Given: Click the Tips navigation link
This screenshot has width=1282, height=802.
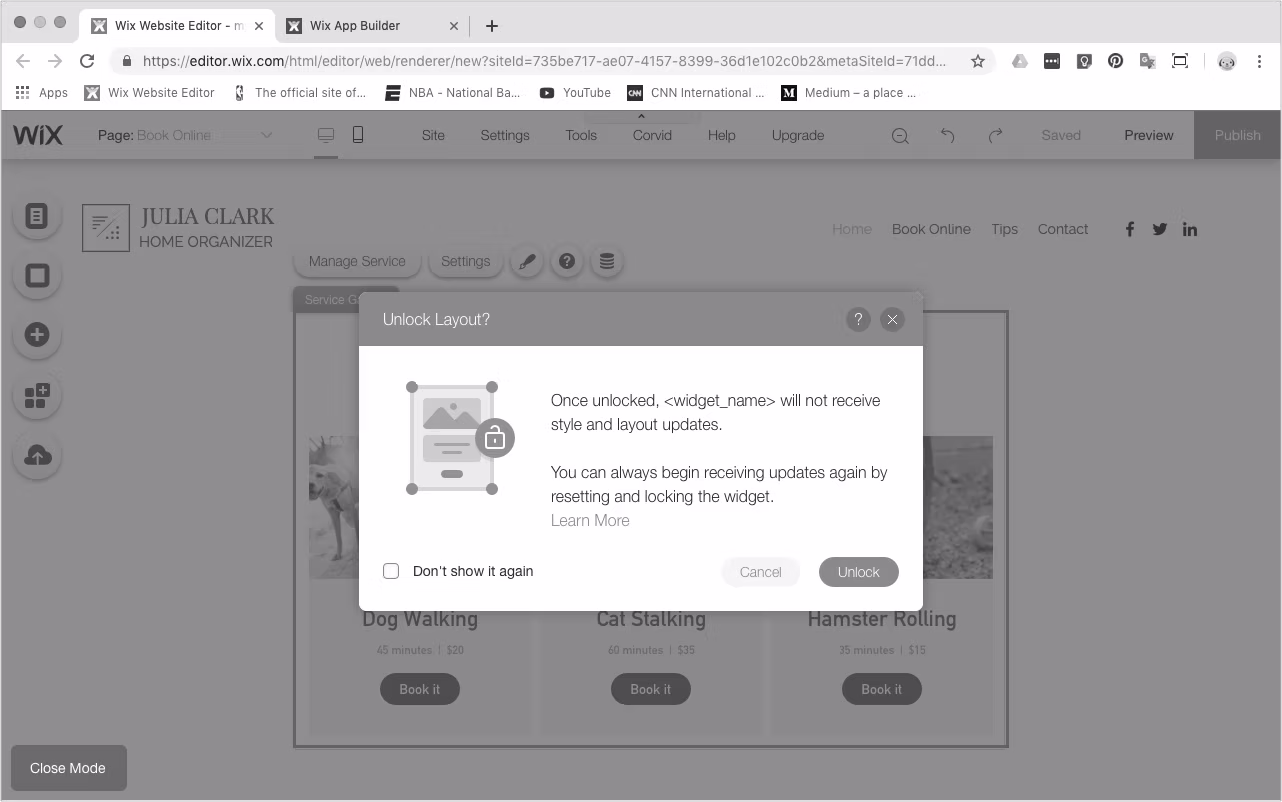Looking at the screenshot, I should 1005,229.
